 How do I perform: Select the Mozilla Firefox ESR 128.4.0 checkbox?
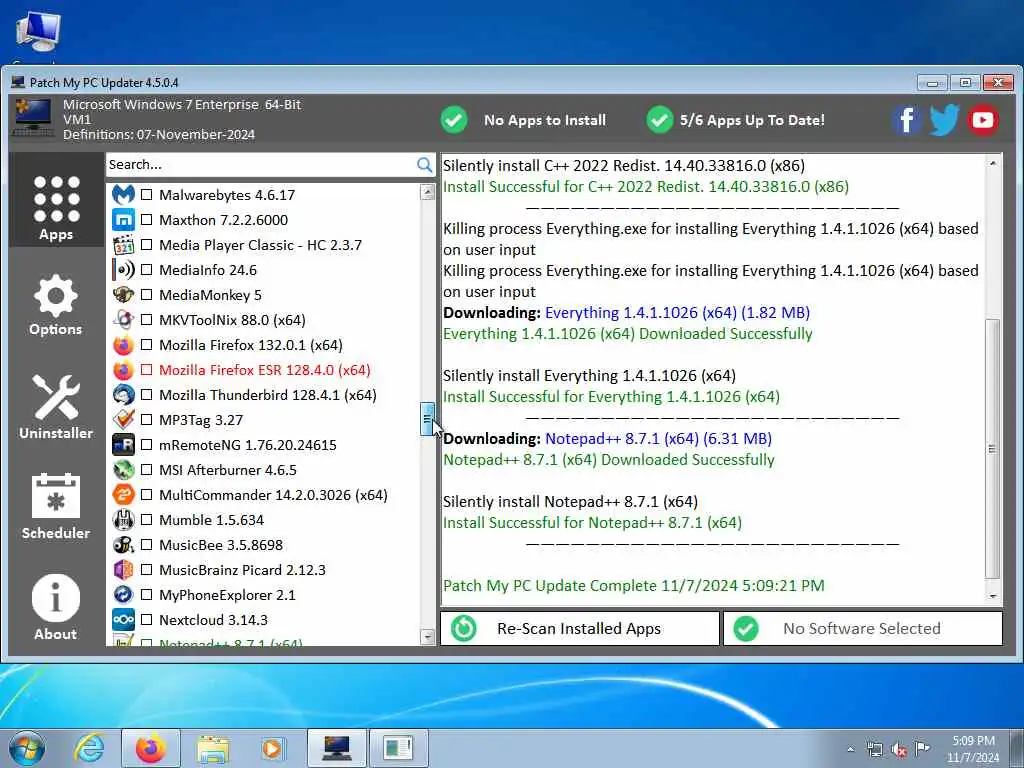[x=146, y=370]
